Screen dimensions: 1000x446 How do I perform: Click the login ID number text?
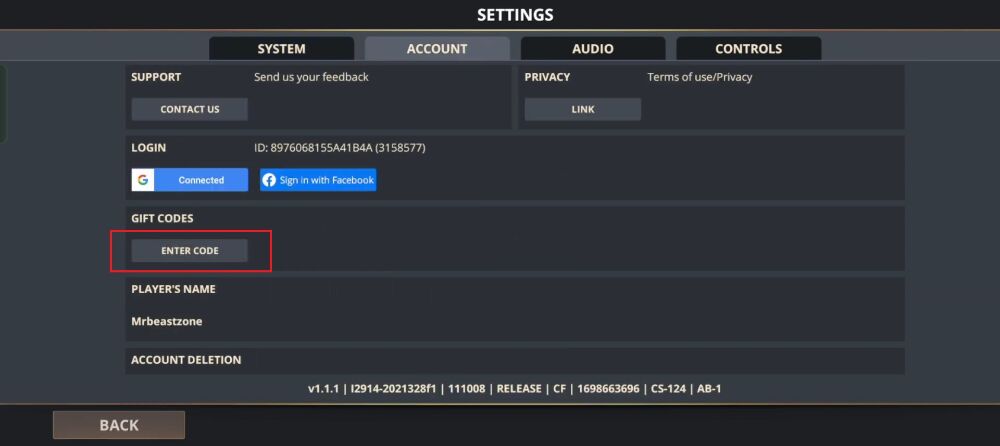340,148
